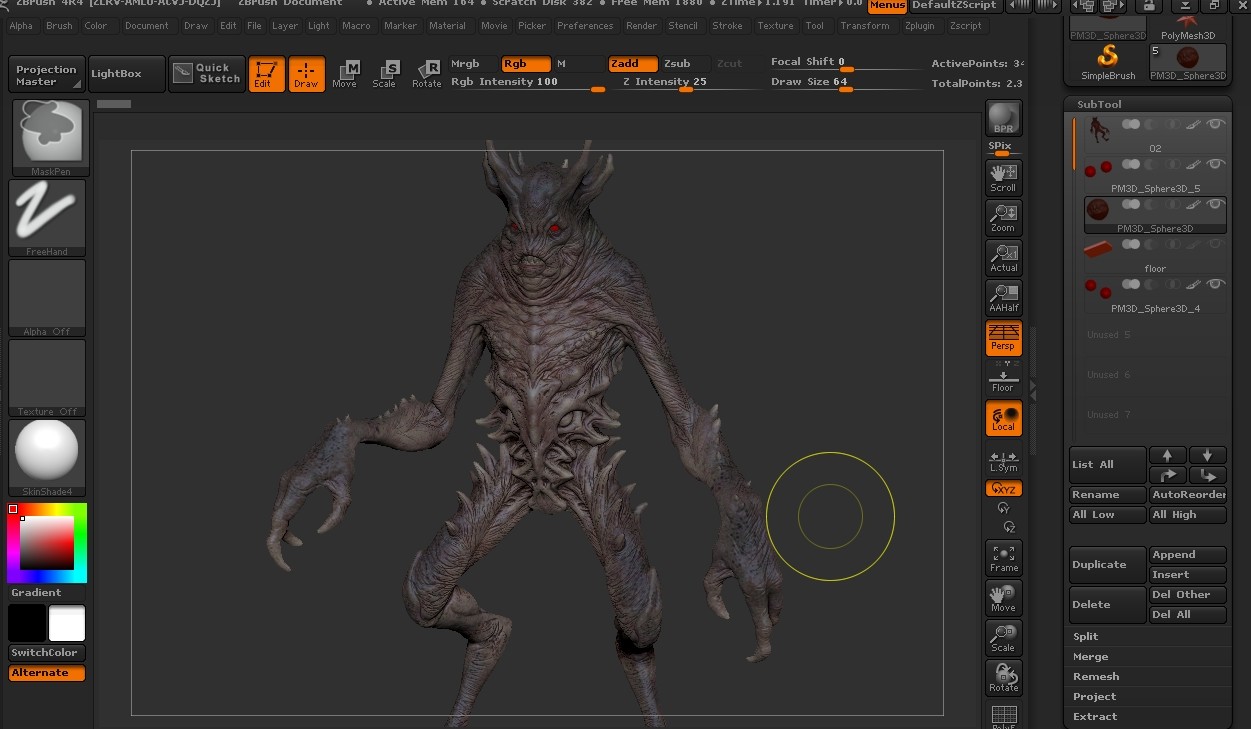1251x729 pixels.
Task: Click the right-shelf Rotate view icon
Action: (x=1003, y=677)
